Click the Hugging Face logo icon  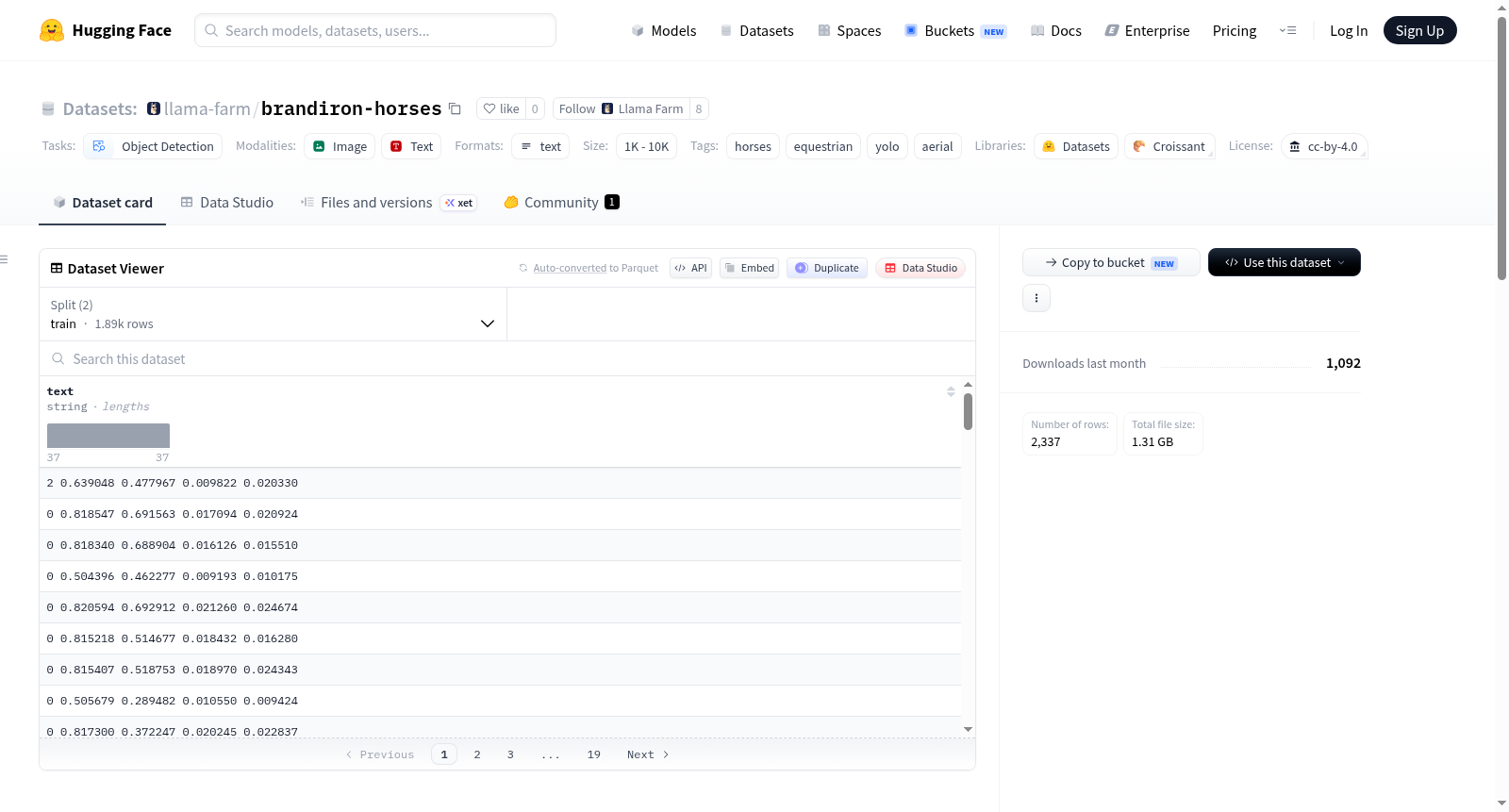(52, 30)
